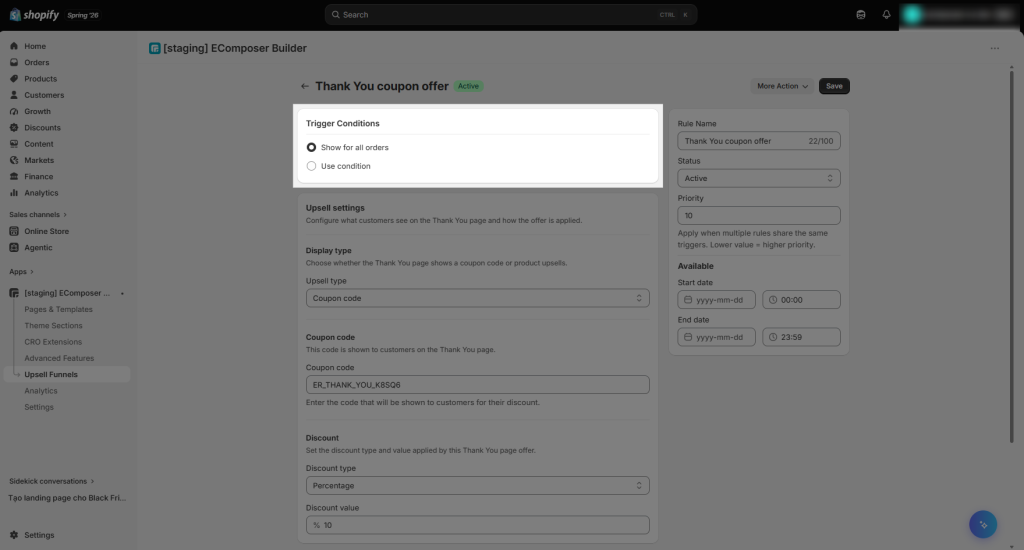Open the Upsell type dropdown
1024x550 pixels.
[x=477, y=299]
